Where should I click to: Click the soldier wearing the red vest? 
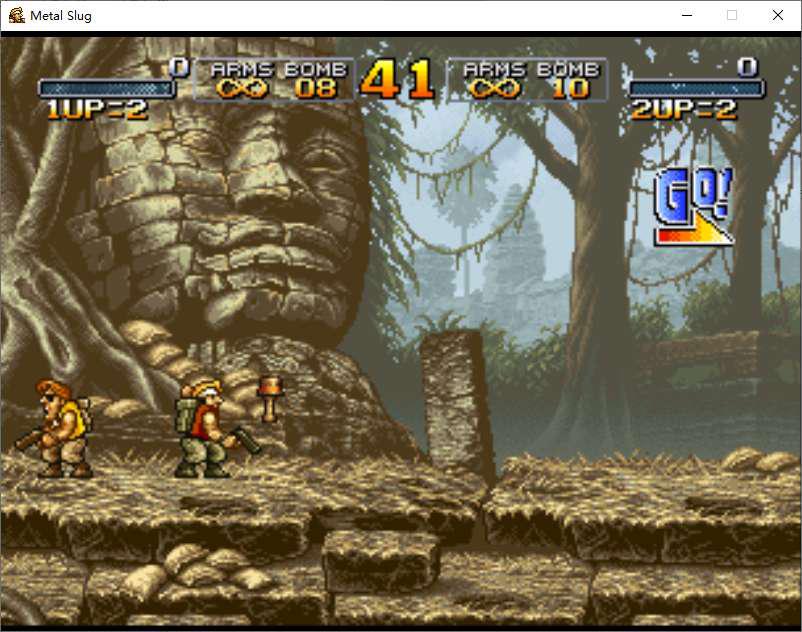[x=206, y=428]
